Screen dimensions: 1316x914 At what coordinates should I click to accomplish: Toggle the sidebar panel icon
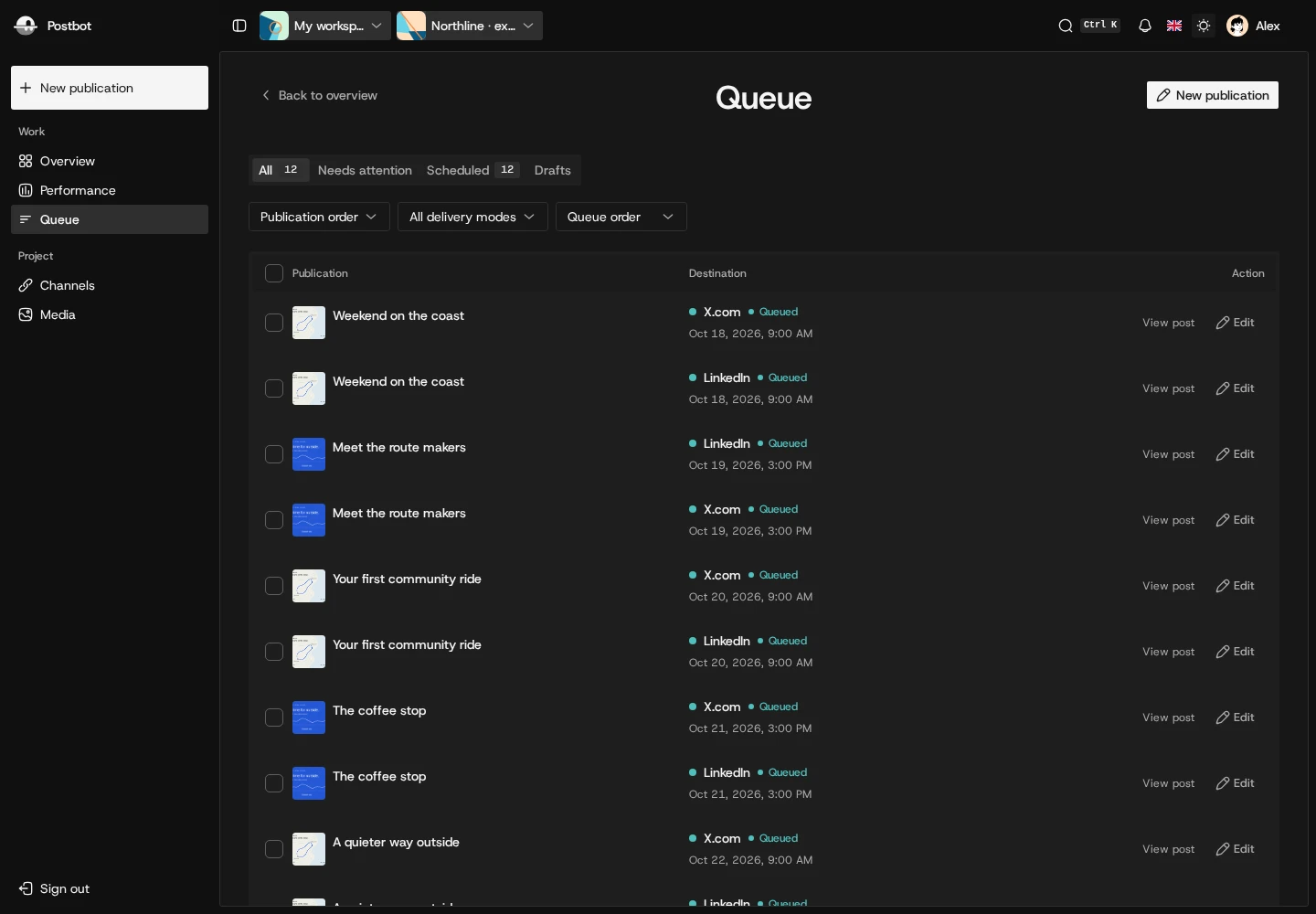(239, 26)
